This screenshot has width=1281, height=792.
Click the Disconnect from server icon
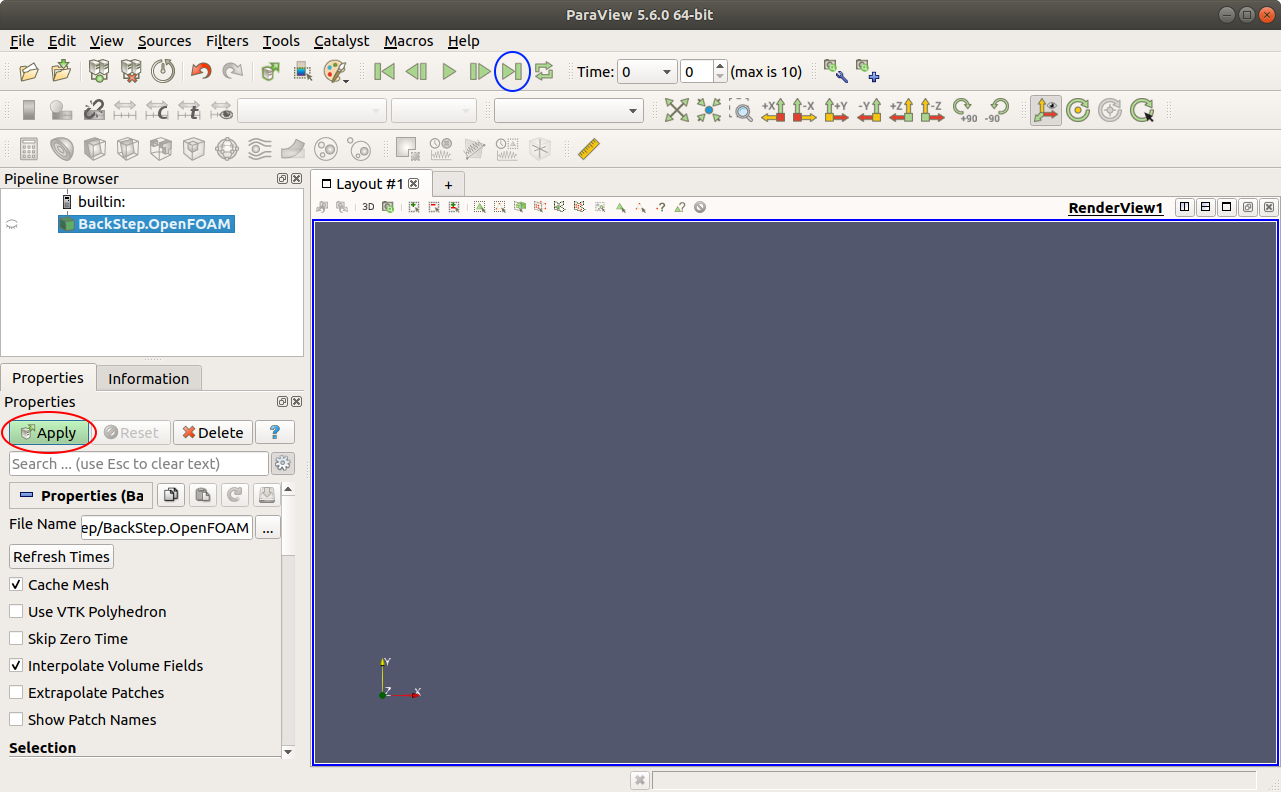click(131, 72)
